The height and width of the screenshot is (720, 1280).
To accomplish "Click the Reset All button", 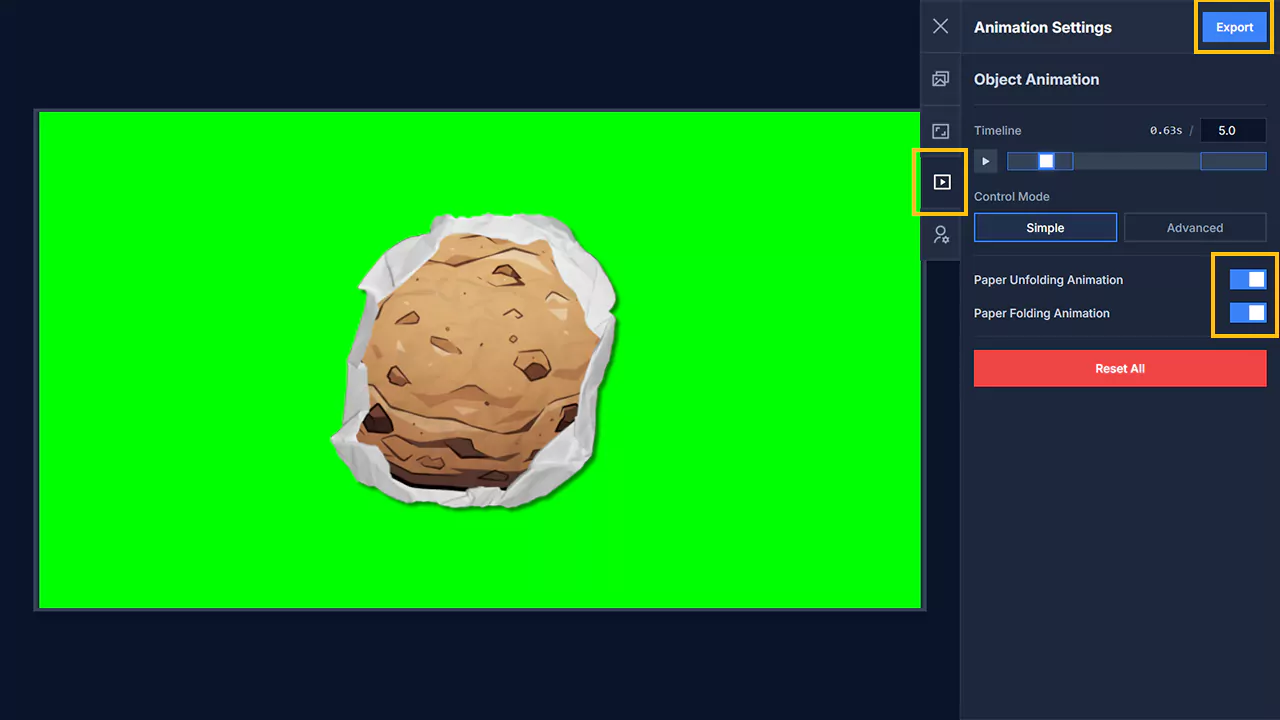I will pyautogui.click(x=1120, y=368).
